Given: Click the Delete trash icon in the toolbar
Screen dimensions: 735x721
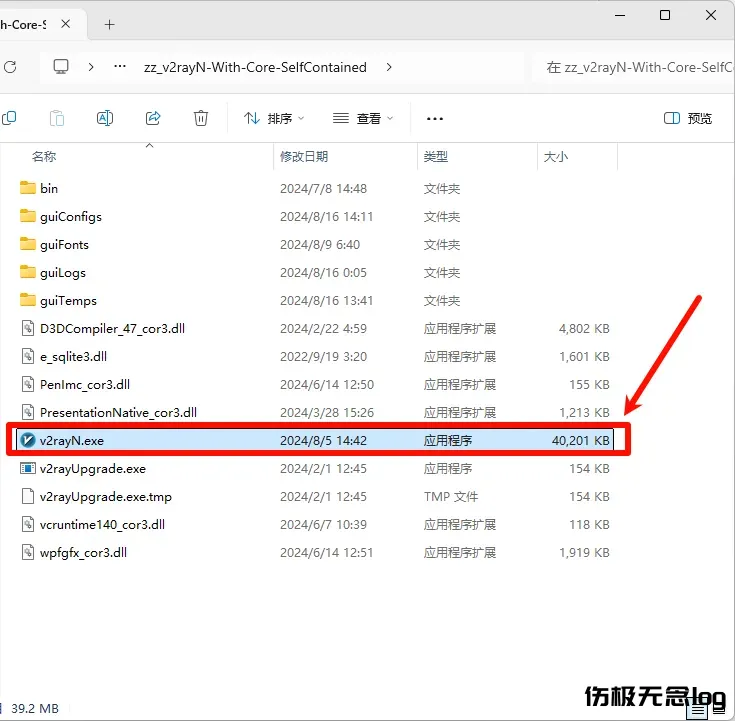Looking at the screenshot, I should 201,118.
